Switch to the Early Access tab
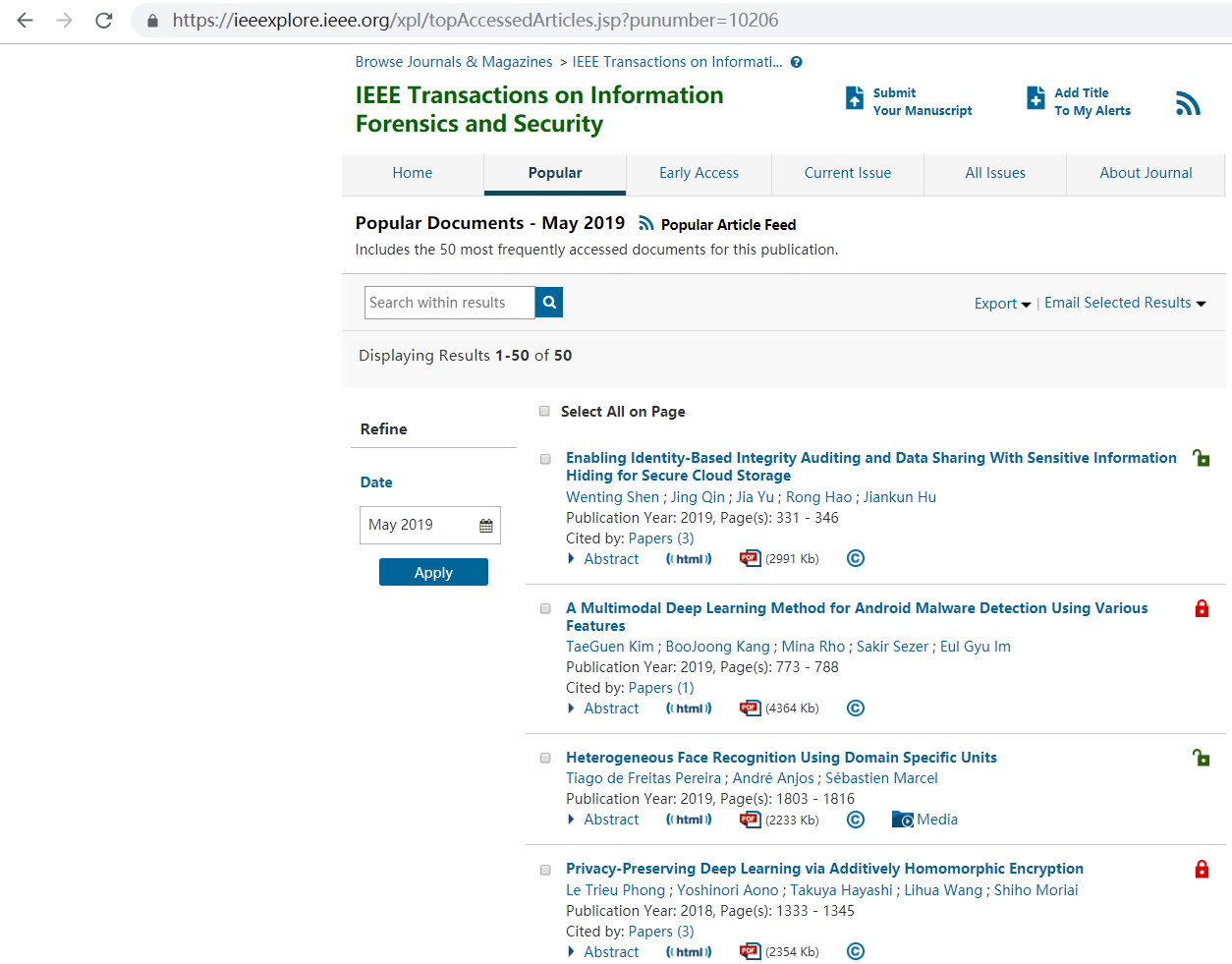The width and height of the screenshot is (1232, 964). click(x=699, y=173)
